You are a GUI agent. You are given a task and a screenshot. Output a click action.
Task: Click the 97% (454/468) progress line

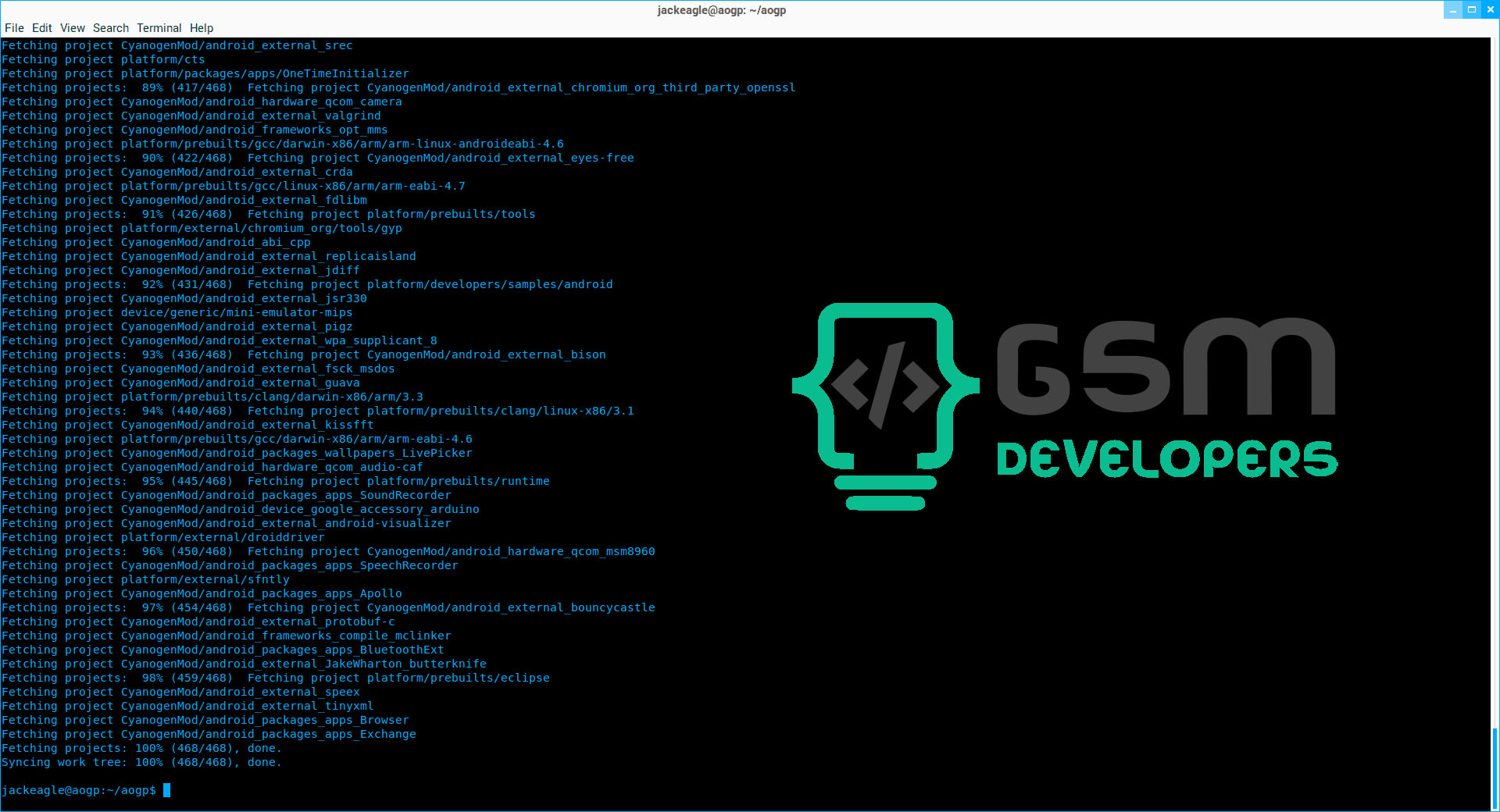pos(328,607)
